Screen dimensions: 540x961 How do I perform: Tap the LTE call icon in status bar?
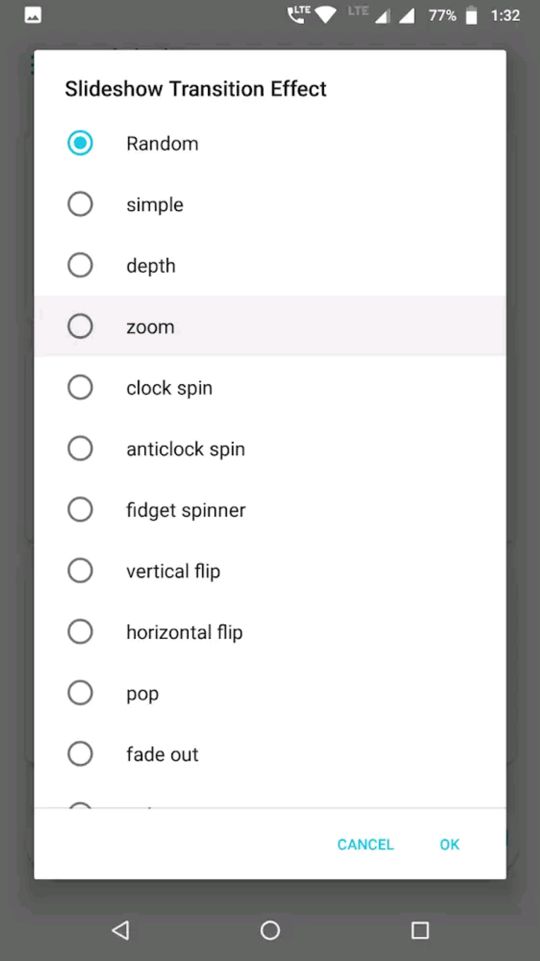(x=299, y=15)
